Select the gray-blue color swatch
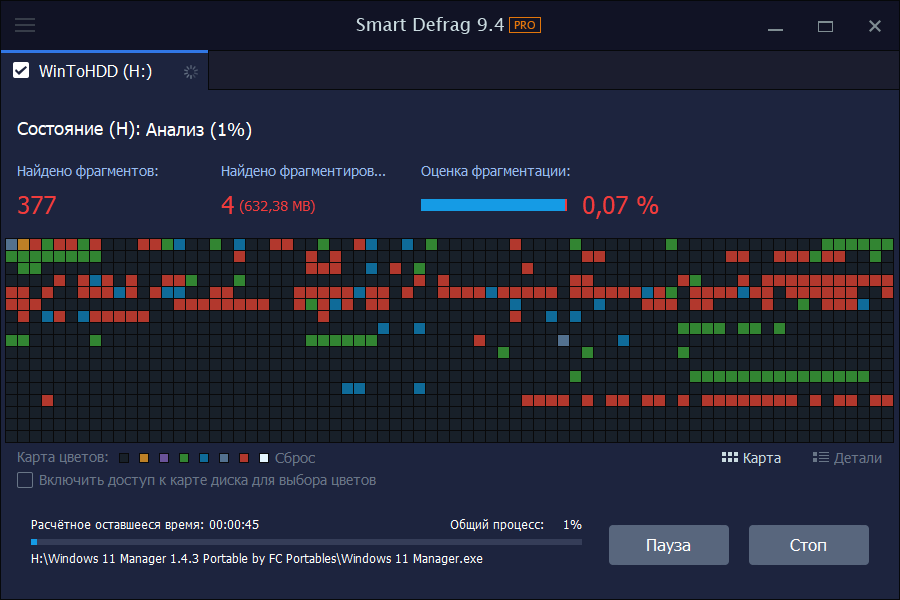The height and width of the screenshot is (600, 900). tap(224, 458)
